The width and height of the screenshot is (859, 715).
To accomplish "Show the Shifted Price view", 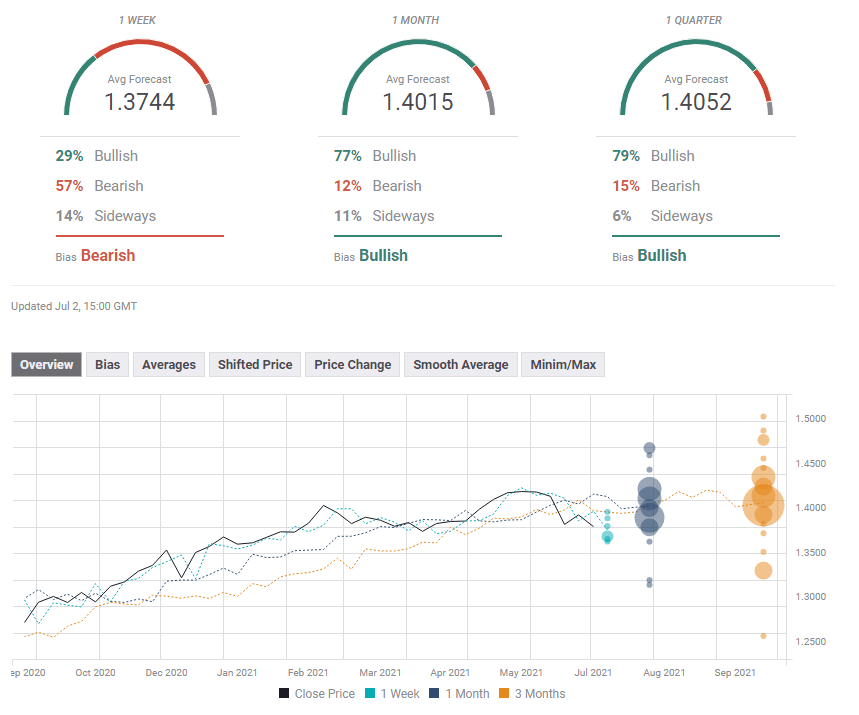I will (255, 365).
